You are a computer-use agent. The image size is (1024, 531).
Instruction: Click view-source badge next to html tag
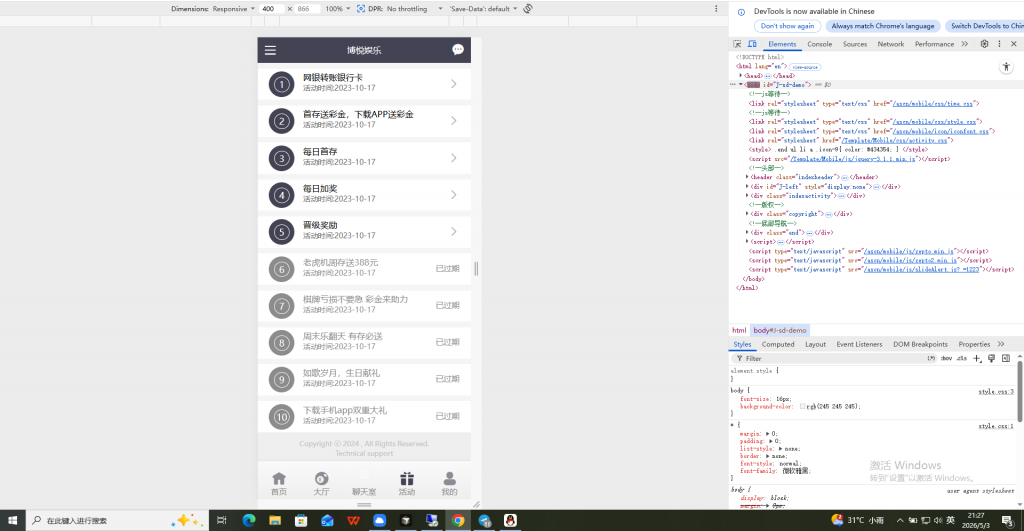pos(805,67)
